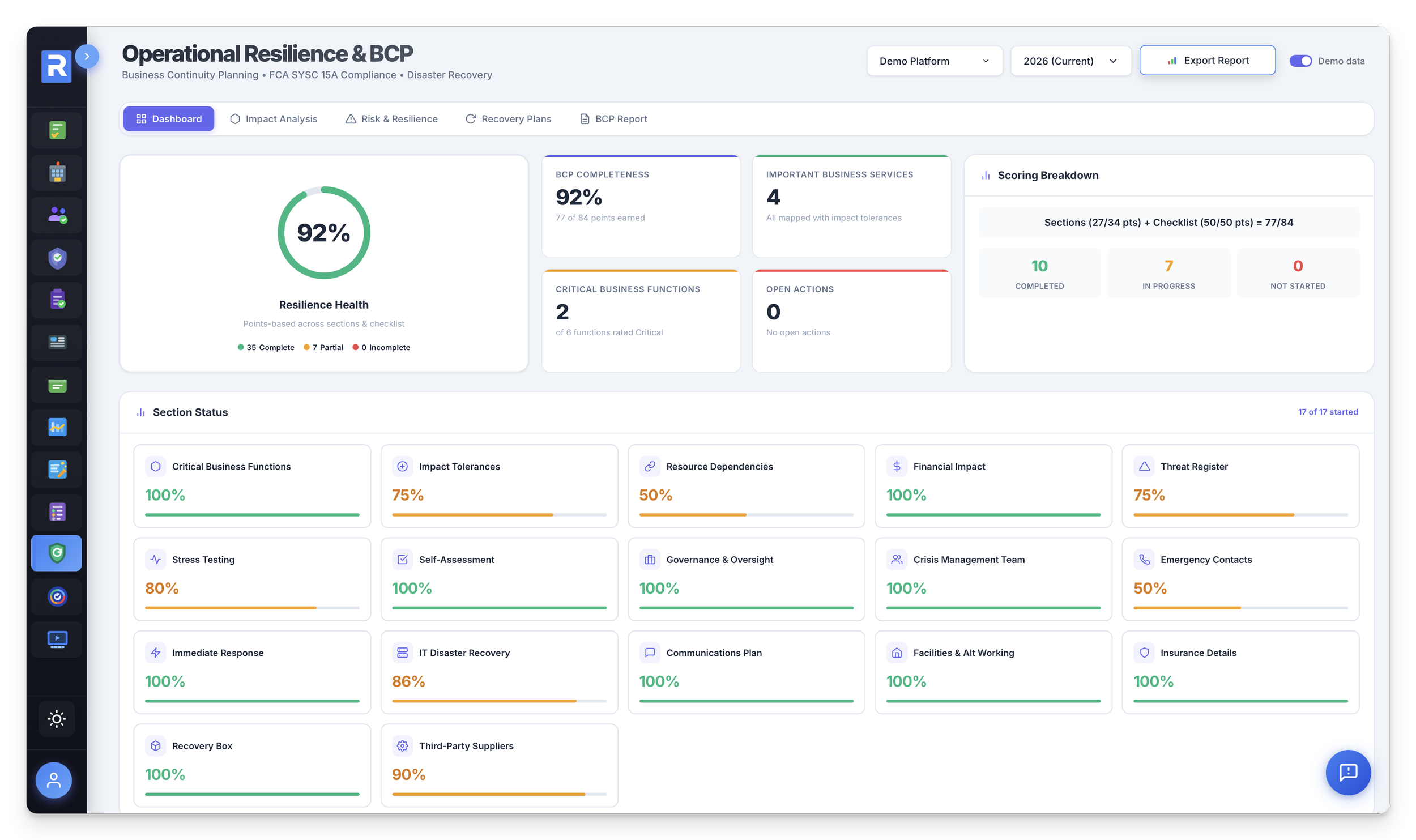Click the Export Report button
The height and width of the screenshot is (840, 1416).
coord(1208,60)
